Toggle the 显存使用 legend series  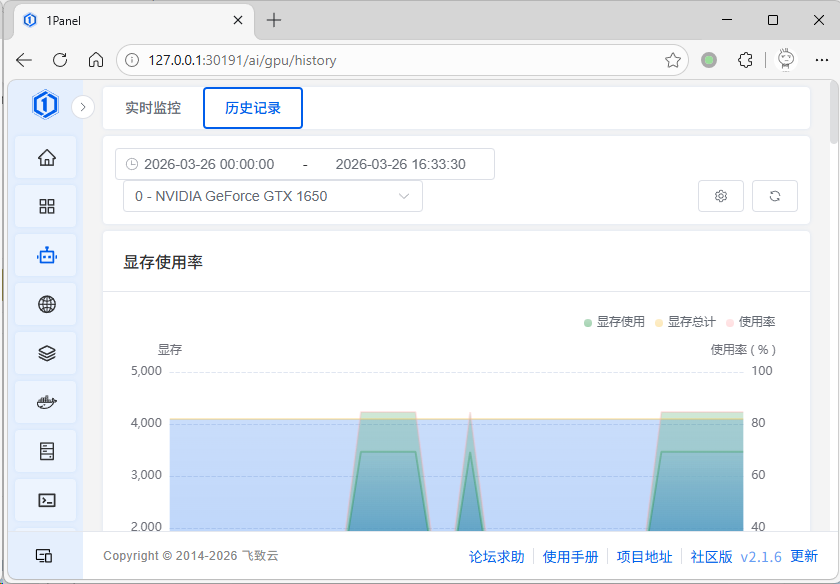pyautogui.click(x=614, y=322)
